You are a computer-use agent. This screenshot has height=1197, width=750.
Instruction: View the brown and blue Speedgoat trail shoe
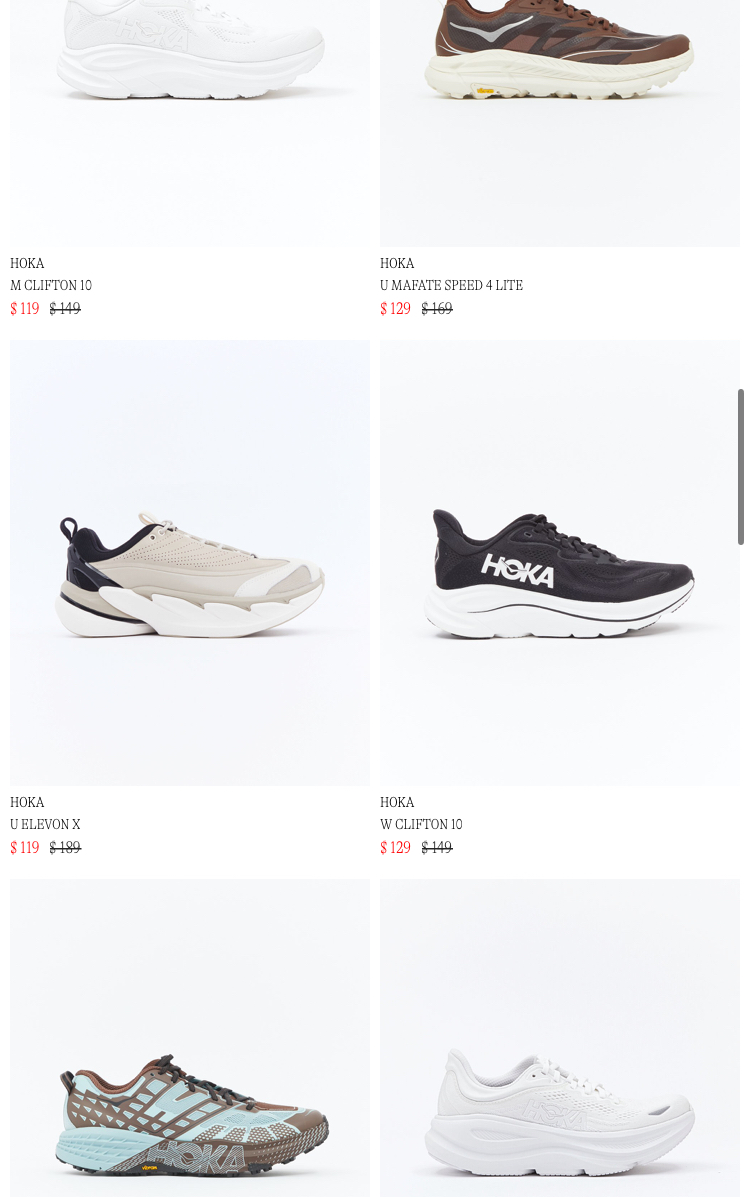coord(189,1038)
